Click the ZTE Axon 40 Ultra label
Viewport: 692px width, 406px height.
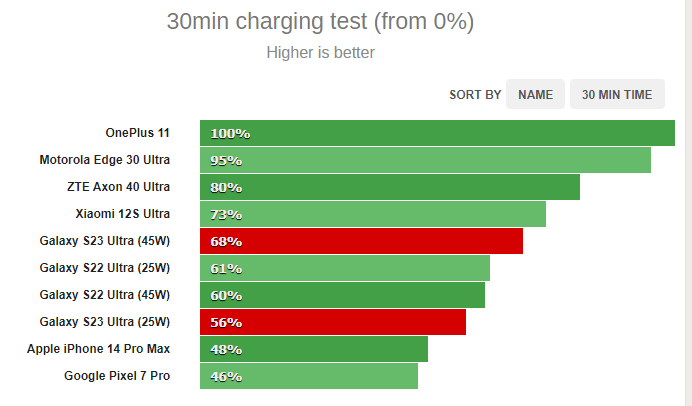click(118, 187)
